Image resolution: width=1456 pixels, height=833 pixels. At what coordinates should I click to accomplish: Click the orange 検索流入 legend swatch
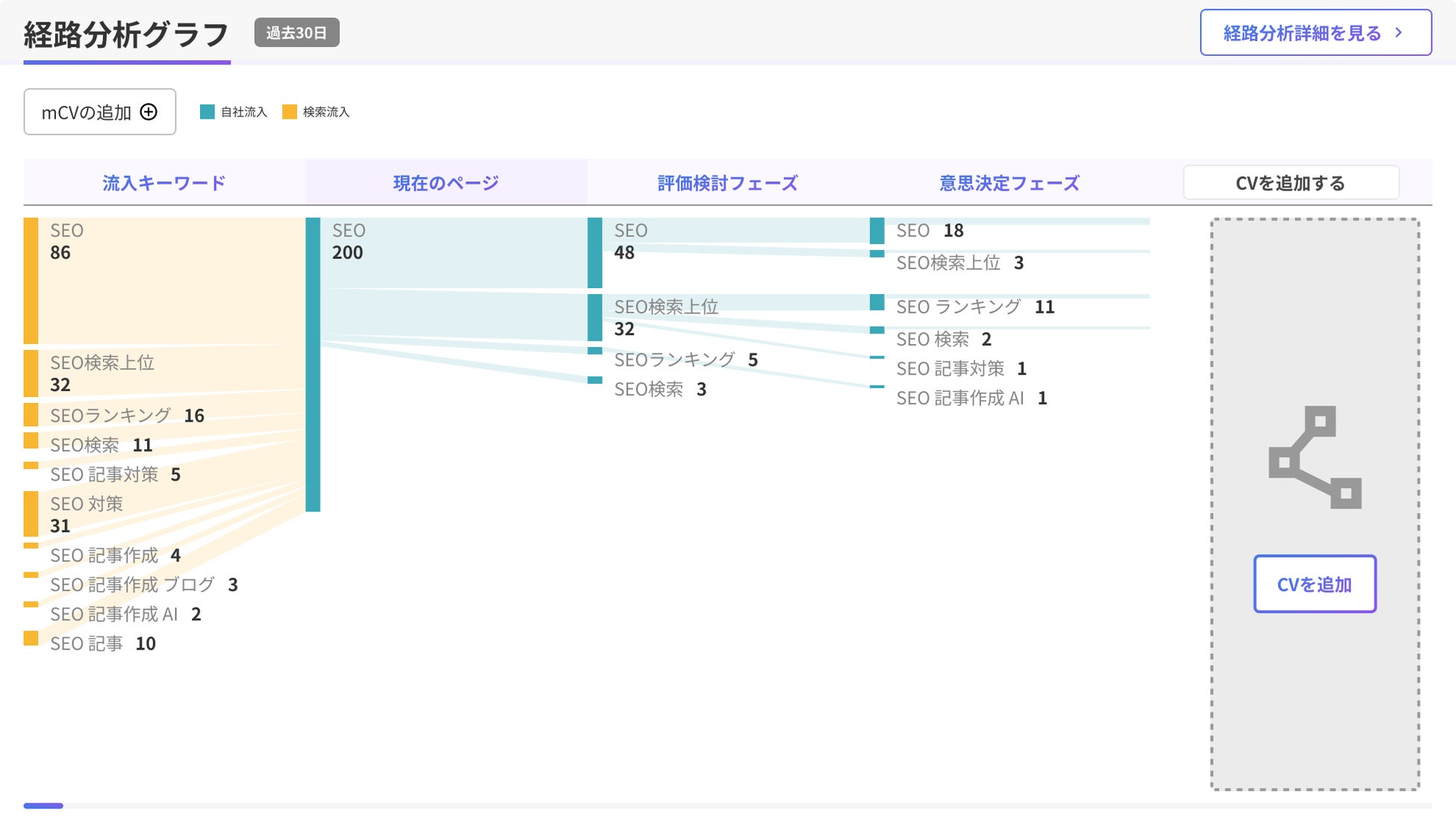290,112
